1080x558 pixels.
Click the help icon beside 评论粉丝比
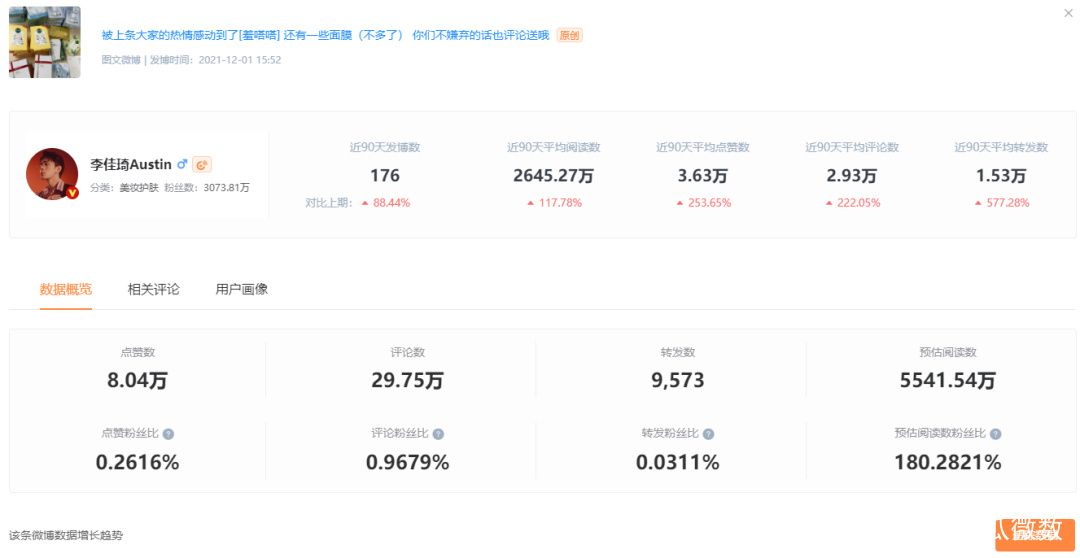[438, 434]
